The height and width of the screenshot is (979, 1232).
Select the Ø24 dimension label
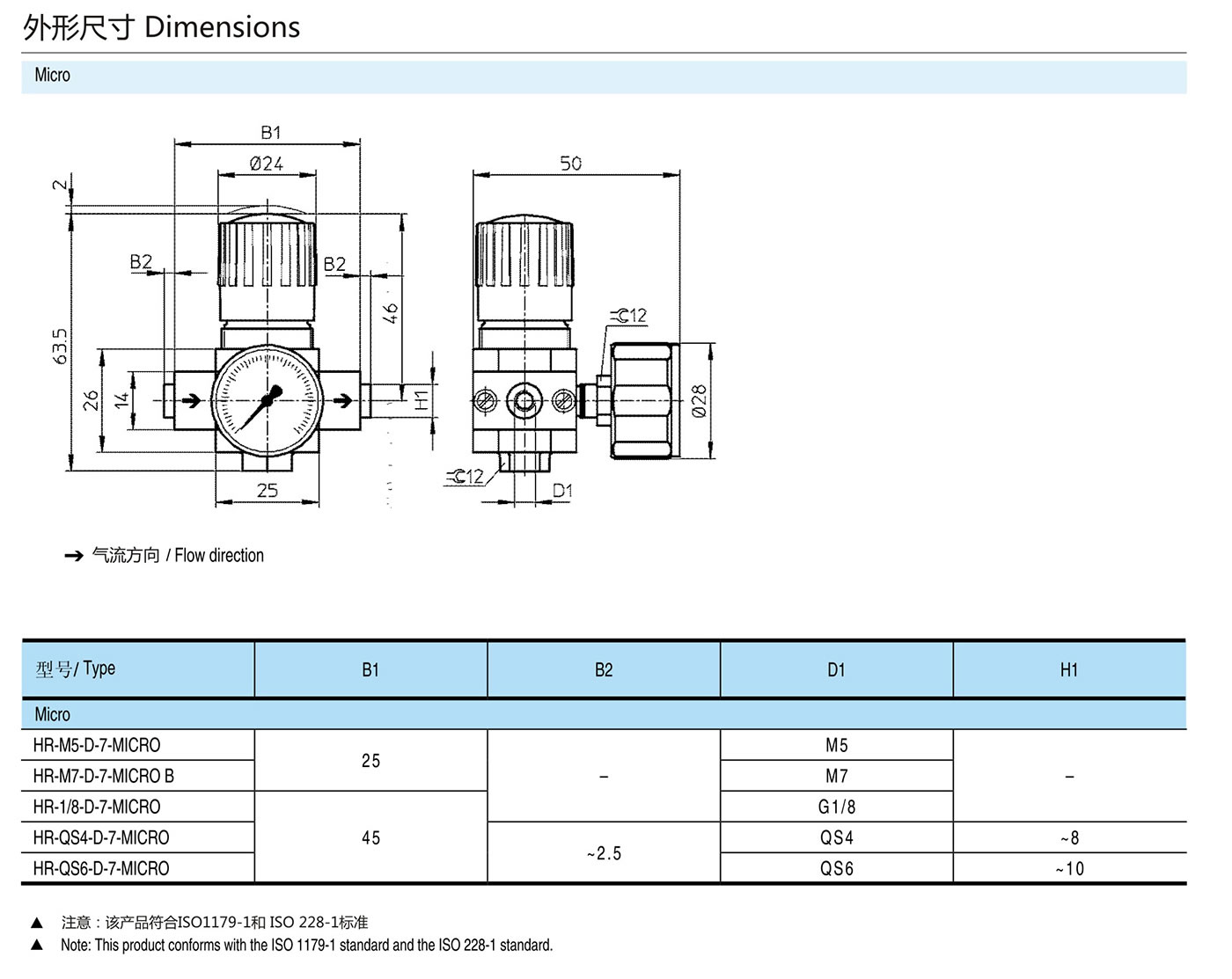click(x=266, y=164)
